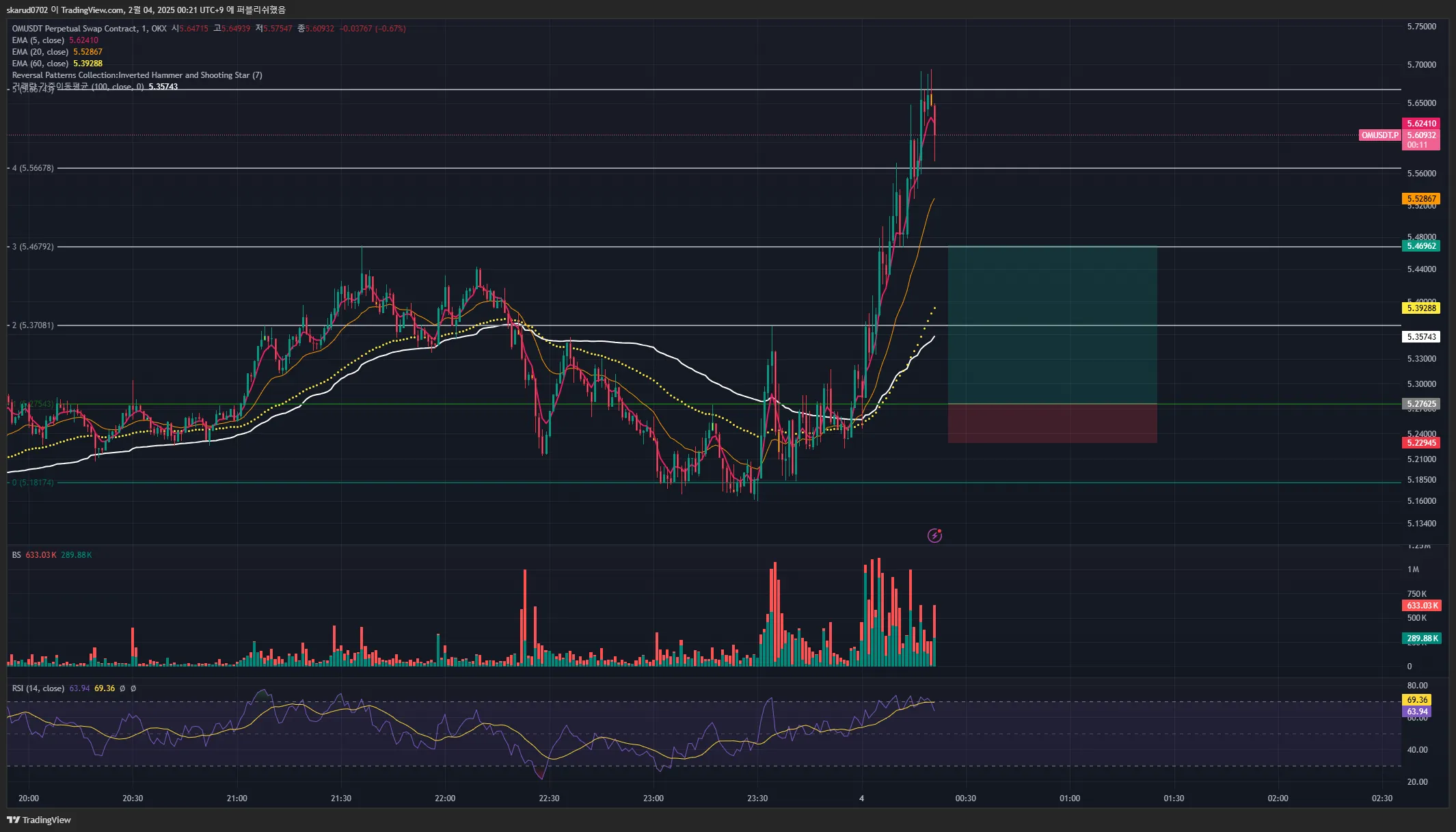This screenshot has height=832, width=1456.
Task: Click the day 4 date marker on time axis
Action: coord(862,799)
